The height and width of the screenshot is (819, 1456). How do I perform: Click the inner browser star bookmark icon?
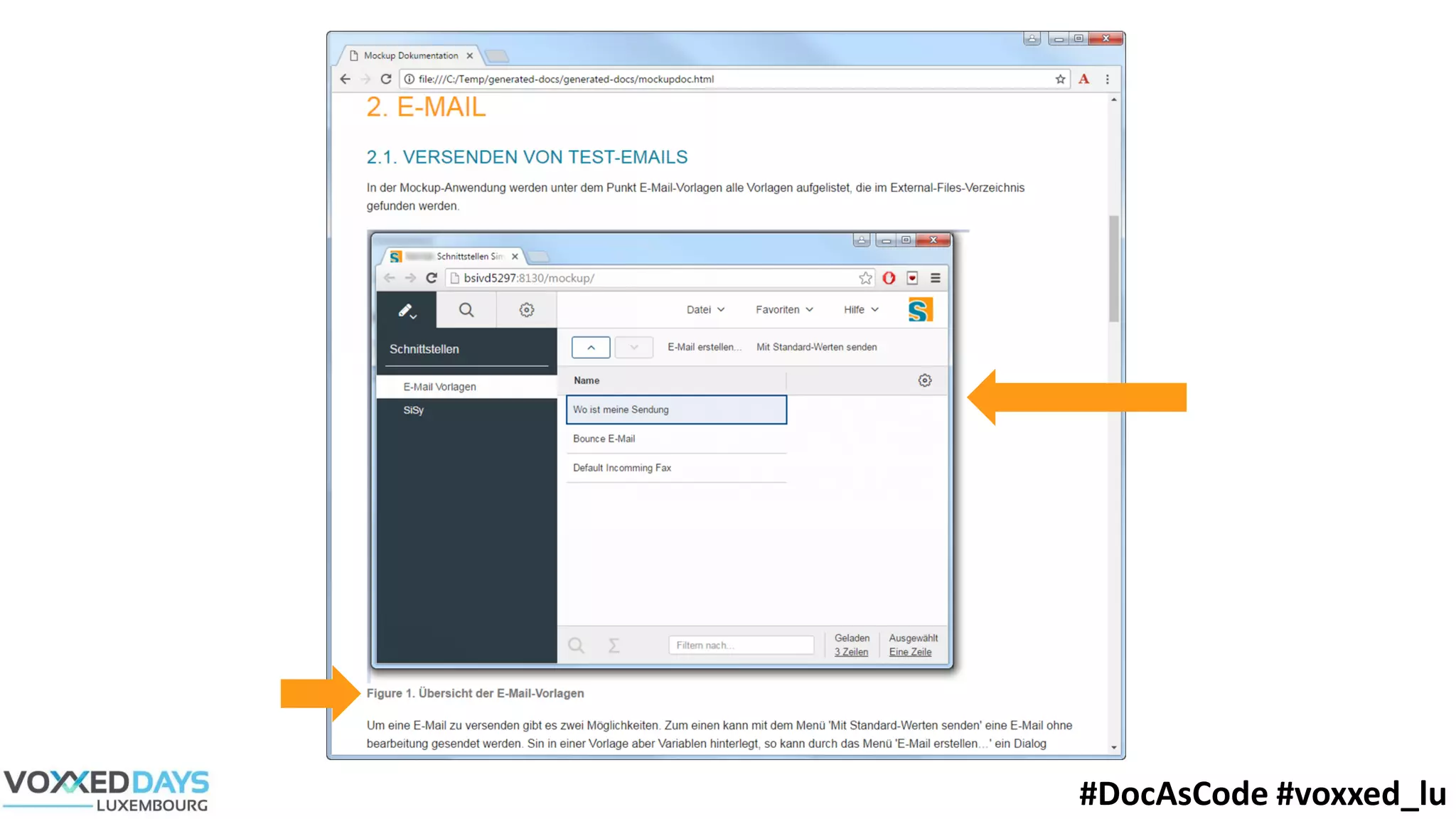click(x=865, y=278)
